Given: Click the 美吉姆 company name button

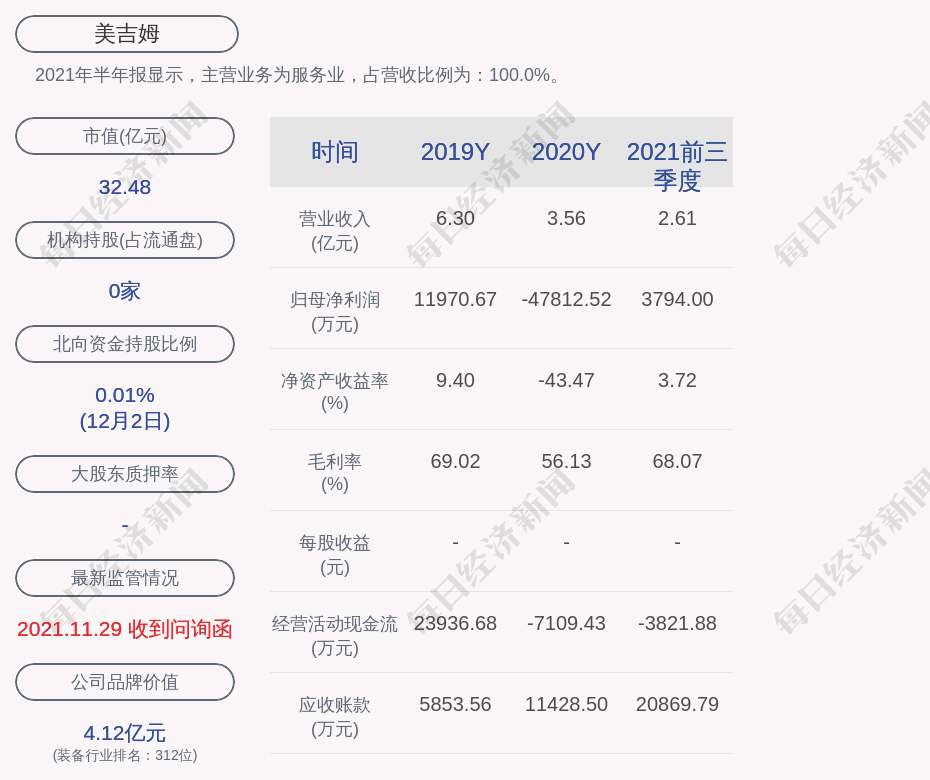Looking at the screenshot, I should [127, 34].
